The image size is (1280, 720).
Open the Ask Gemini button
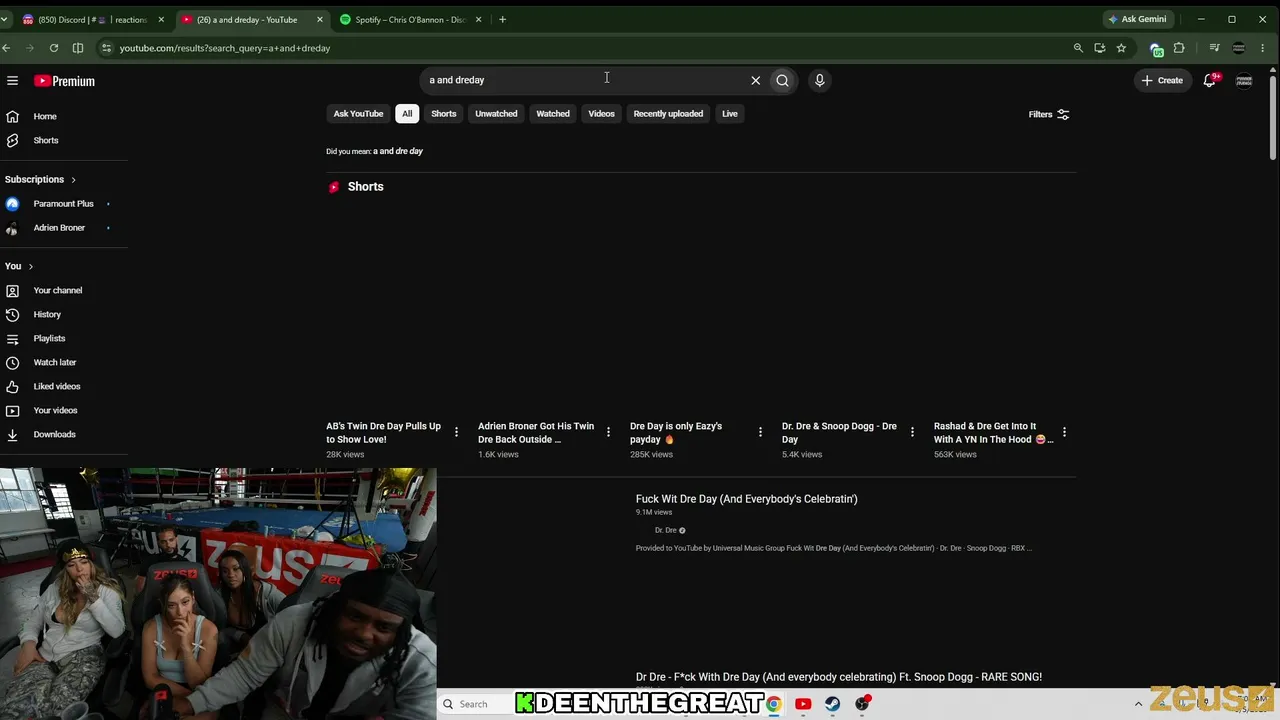click(1137, 19)
